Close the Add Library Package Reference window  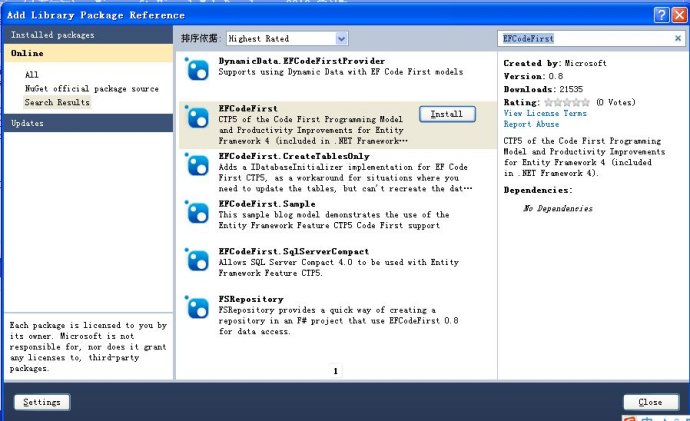coord(680,15)
